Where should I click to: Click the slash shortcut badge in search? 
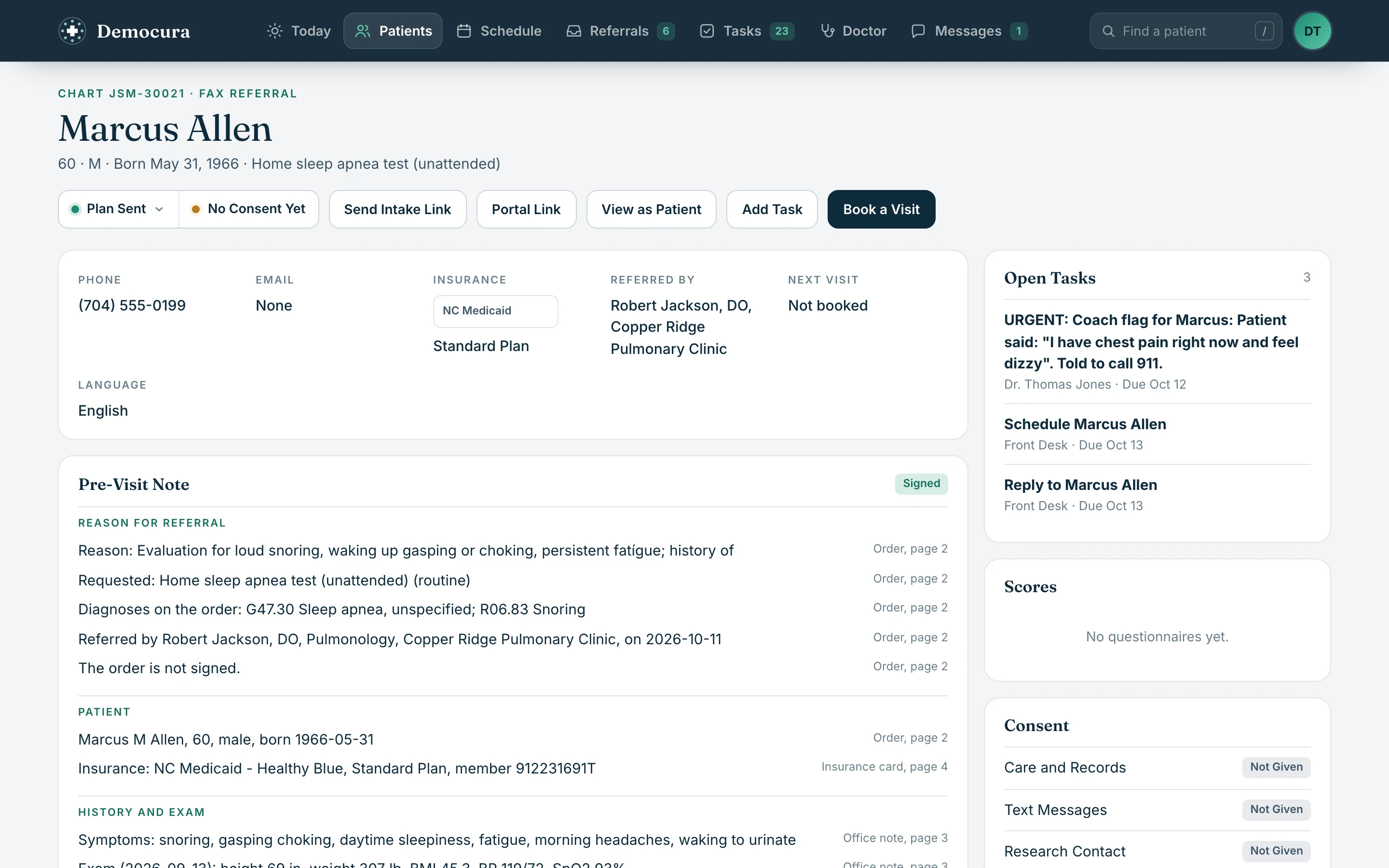[1264, 31]
